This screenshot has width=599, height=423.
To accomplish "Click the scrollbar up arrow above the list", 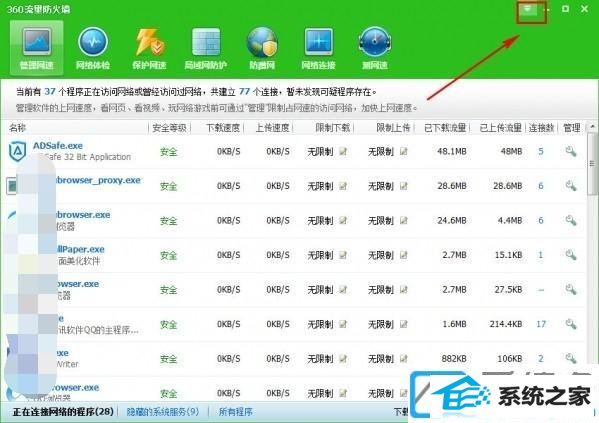I will (x=592, y=126).
